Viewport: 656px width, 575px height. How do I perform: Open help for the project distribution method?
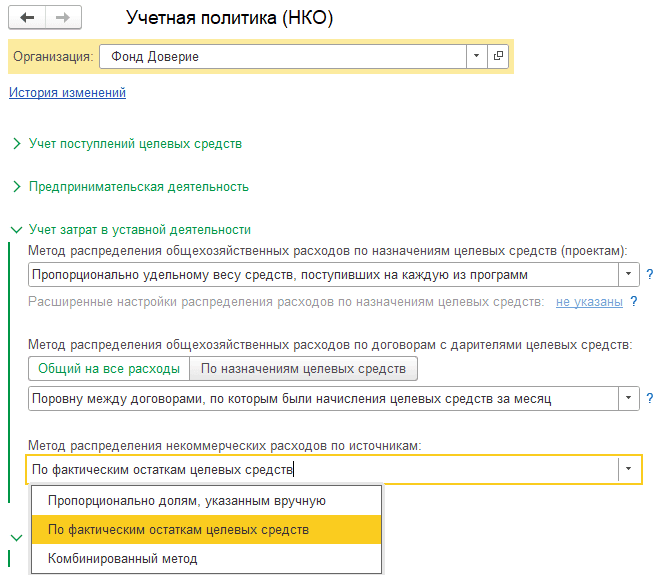(x=649, y=274)
